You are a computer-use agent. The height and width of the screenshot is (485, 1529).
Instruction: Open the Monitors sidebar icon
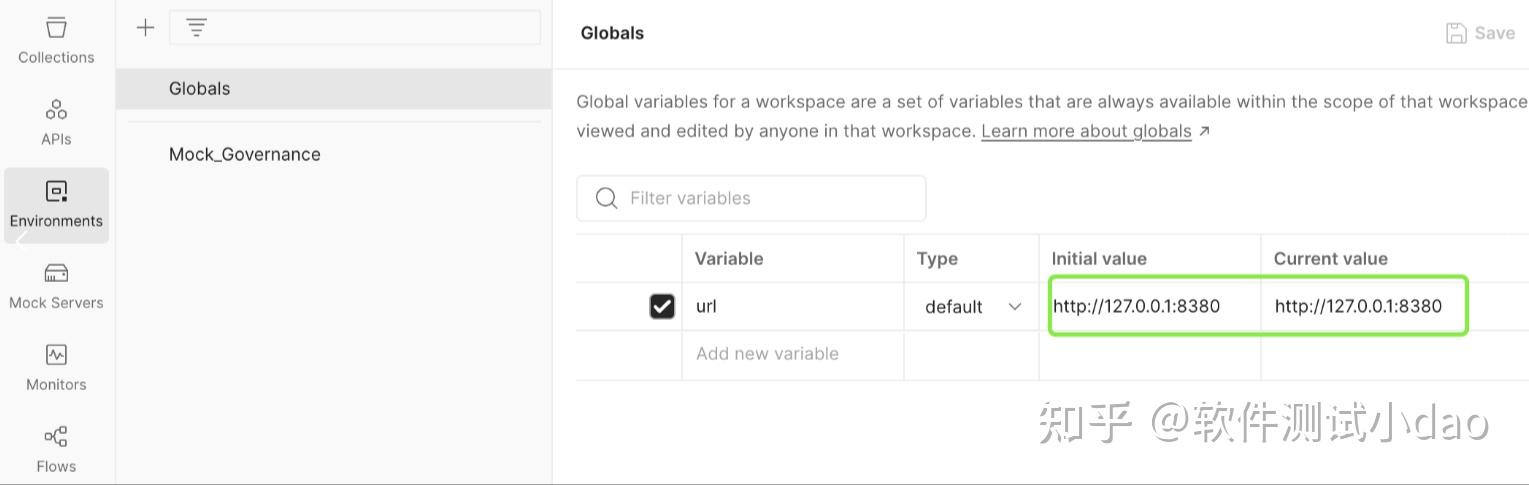point(56,356)
